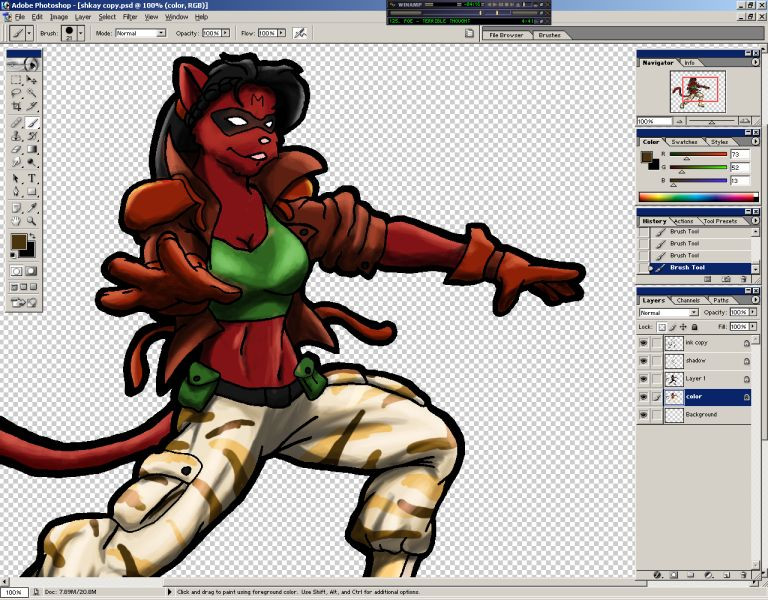This screenshot has width=768, height=600.
Task: Create new snapshot in History panel
Action: [x=726, y=279]
